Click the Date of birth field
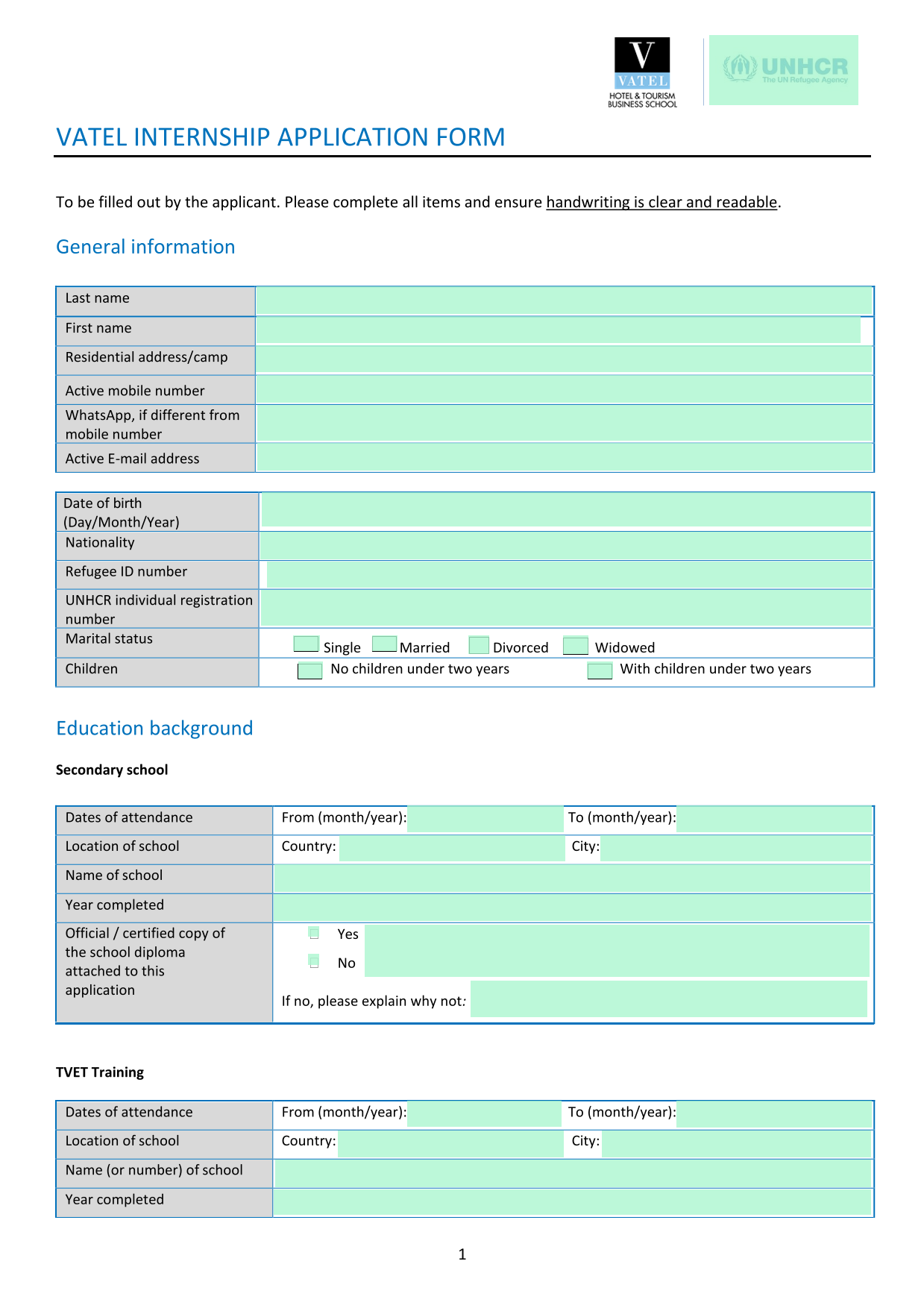The width and height of the screenshot is (924, 1308). (566, 510)
